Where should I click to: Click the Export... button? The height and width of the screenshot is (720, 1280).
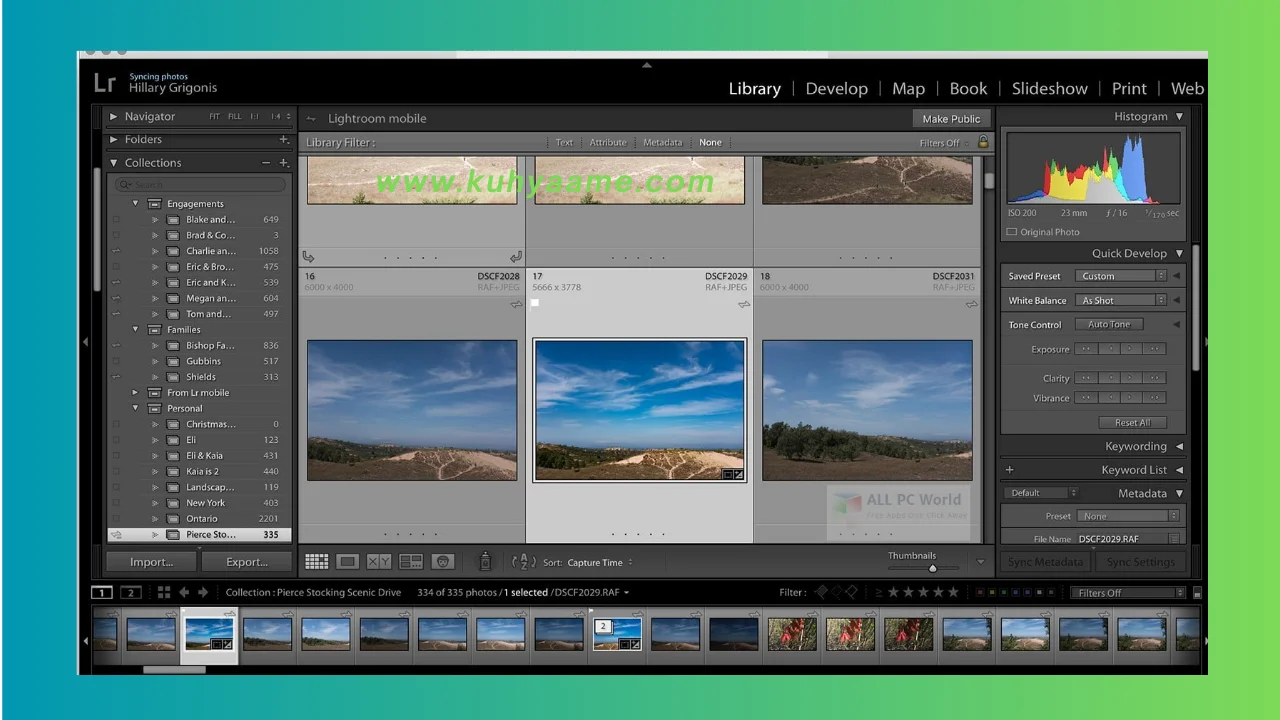click(x=246, y=562)
